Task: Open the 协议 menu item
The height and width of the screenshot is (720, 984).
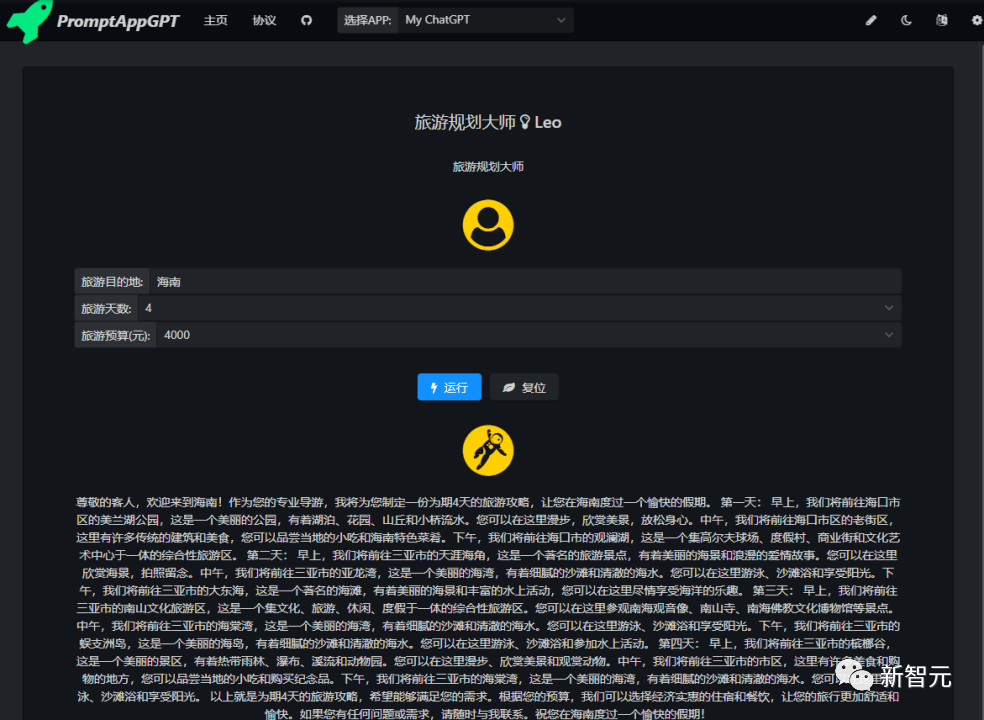Action: [x=263, y=19]
